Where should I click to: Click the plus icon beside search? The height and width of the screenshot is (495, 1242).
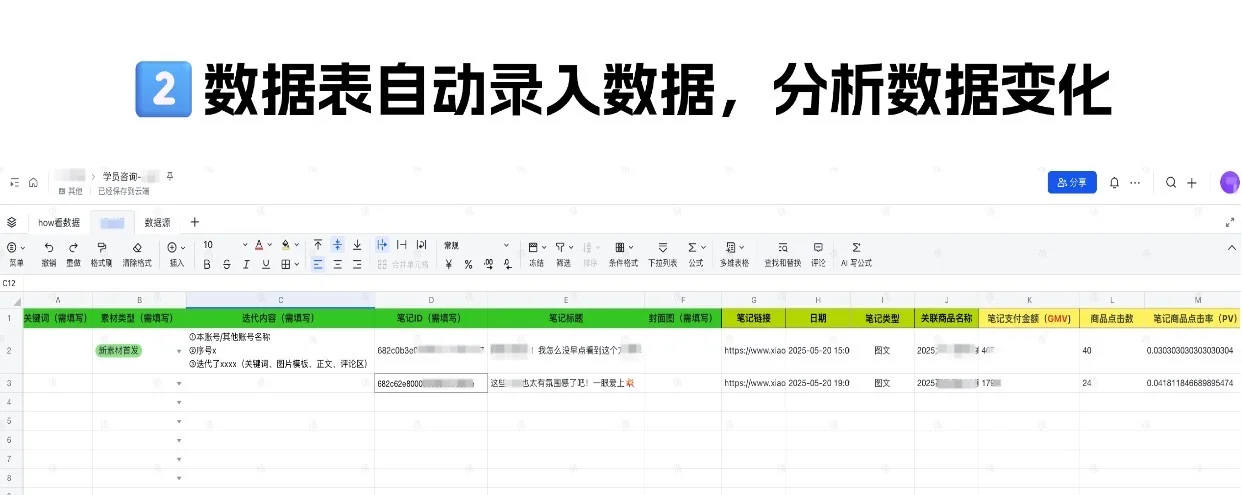1192,183
